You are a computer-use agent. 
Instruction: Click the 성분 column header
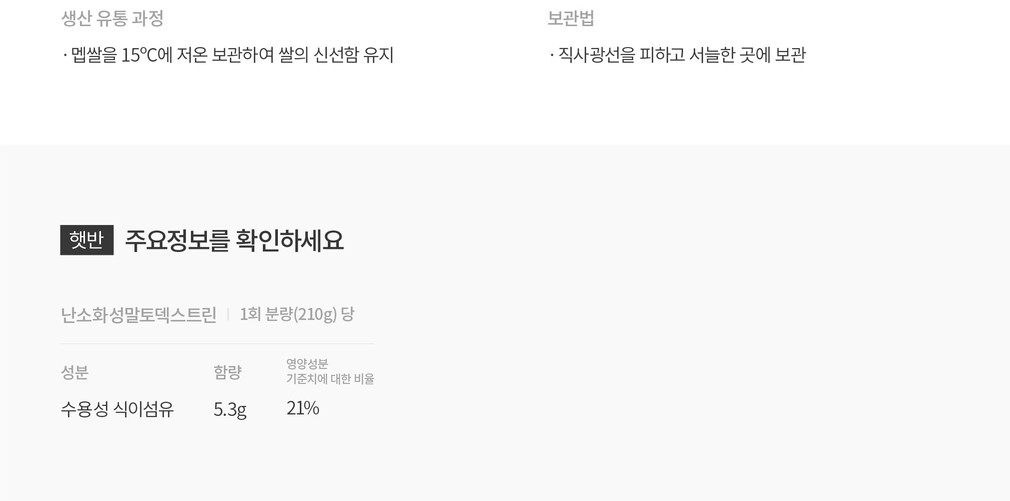tap(75, 372)
